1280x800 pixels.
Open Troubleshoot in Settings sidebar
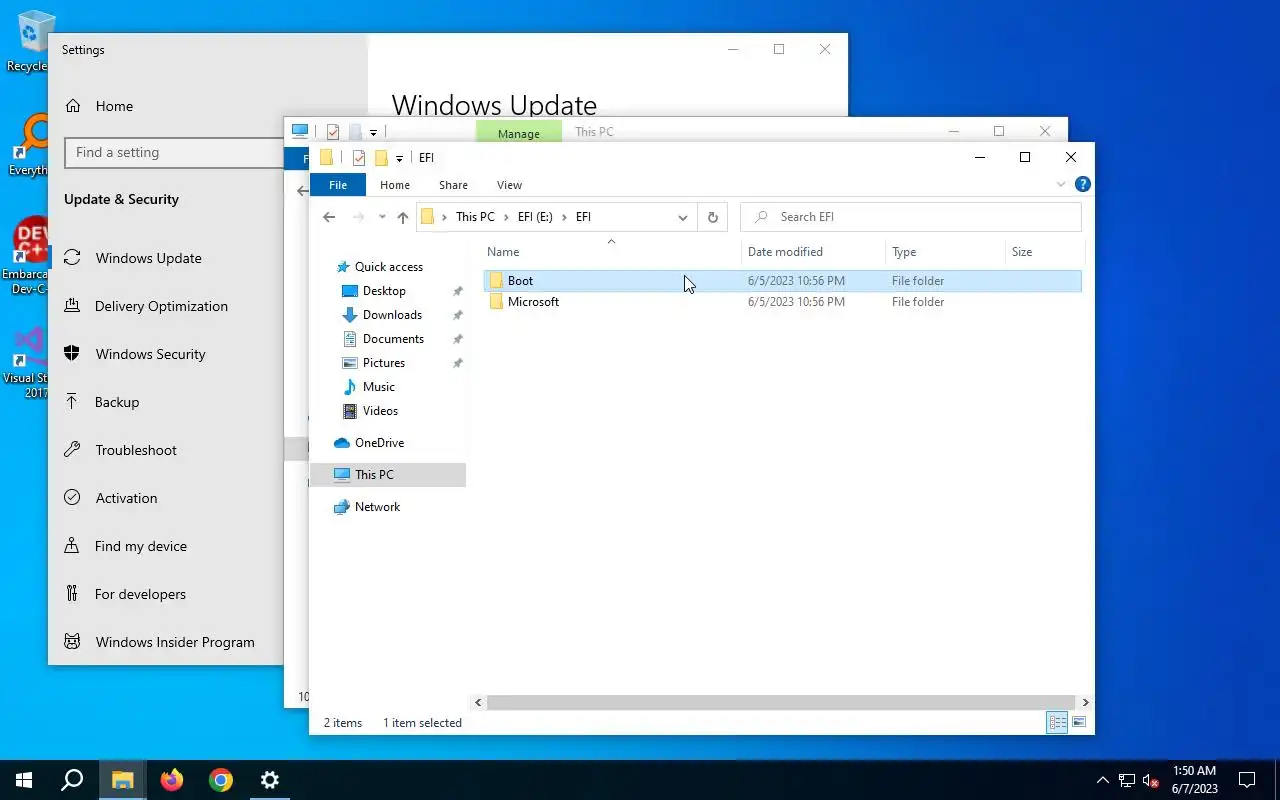[136, 450]
